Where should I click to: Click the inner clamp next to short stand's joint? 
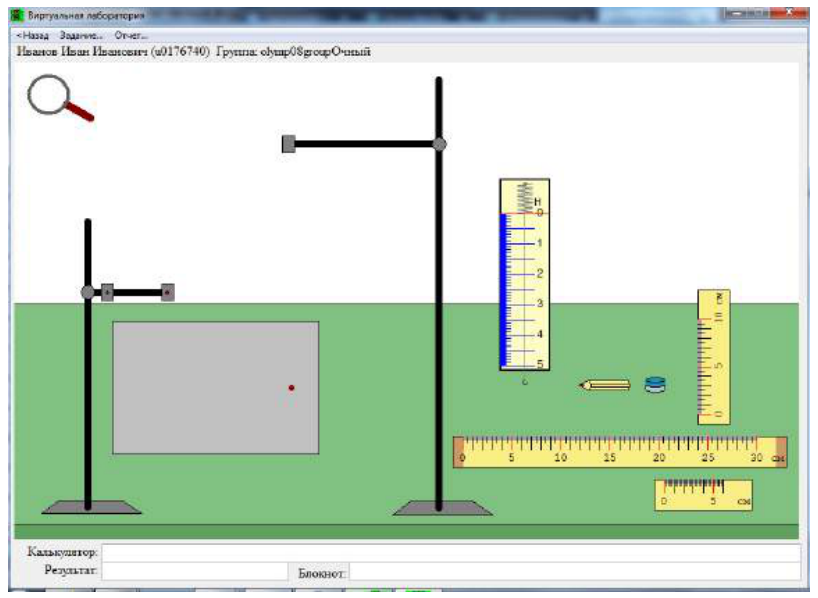pyautogui.click(x=107, y=293)
